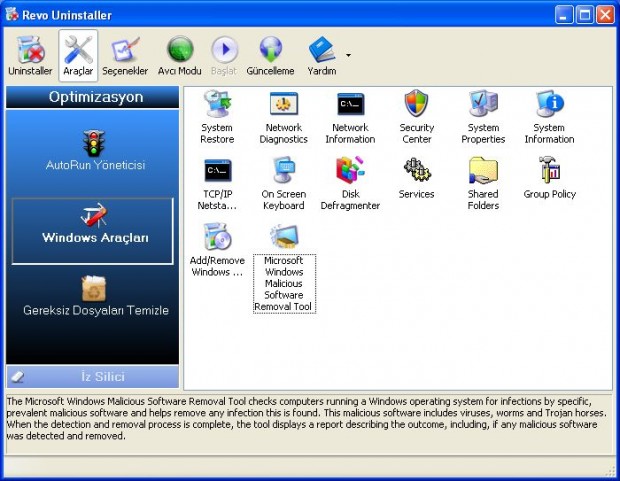Expand the dropdown arrow beside Yardım

[348, 55]
